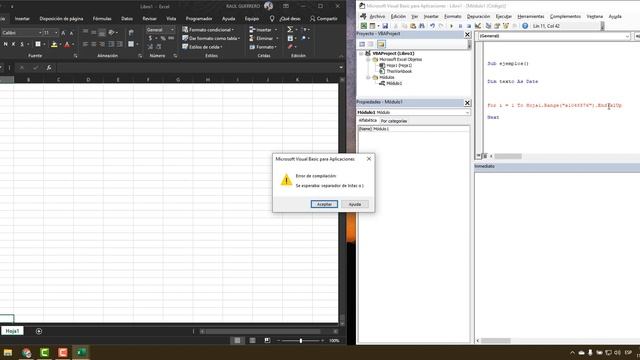
Task: Close the Proyecto - VBAProject panel
Action: 467,35
